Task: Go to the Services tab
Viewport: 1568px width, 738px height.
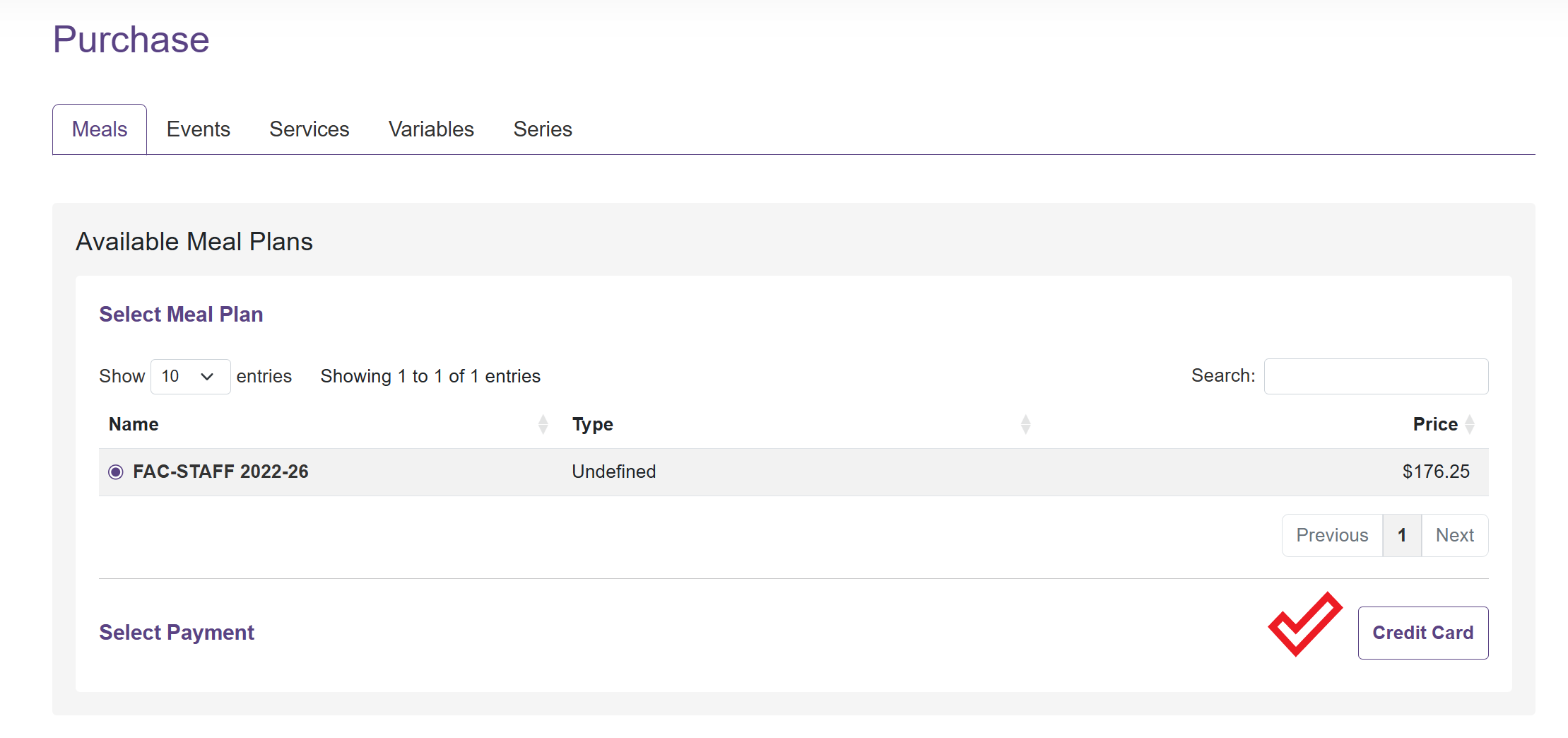Action: (x=309, y=129)
